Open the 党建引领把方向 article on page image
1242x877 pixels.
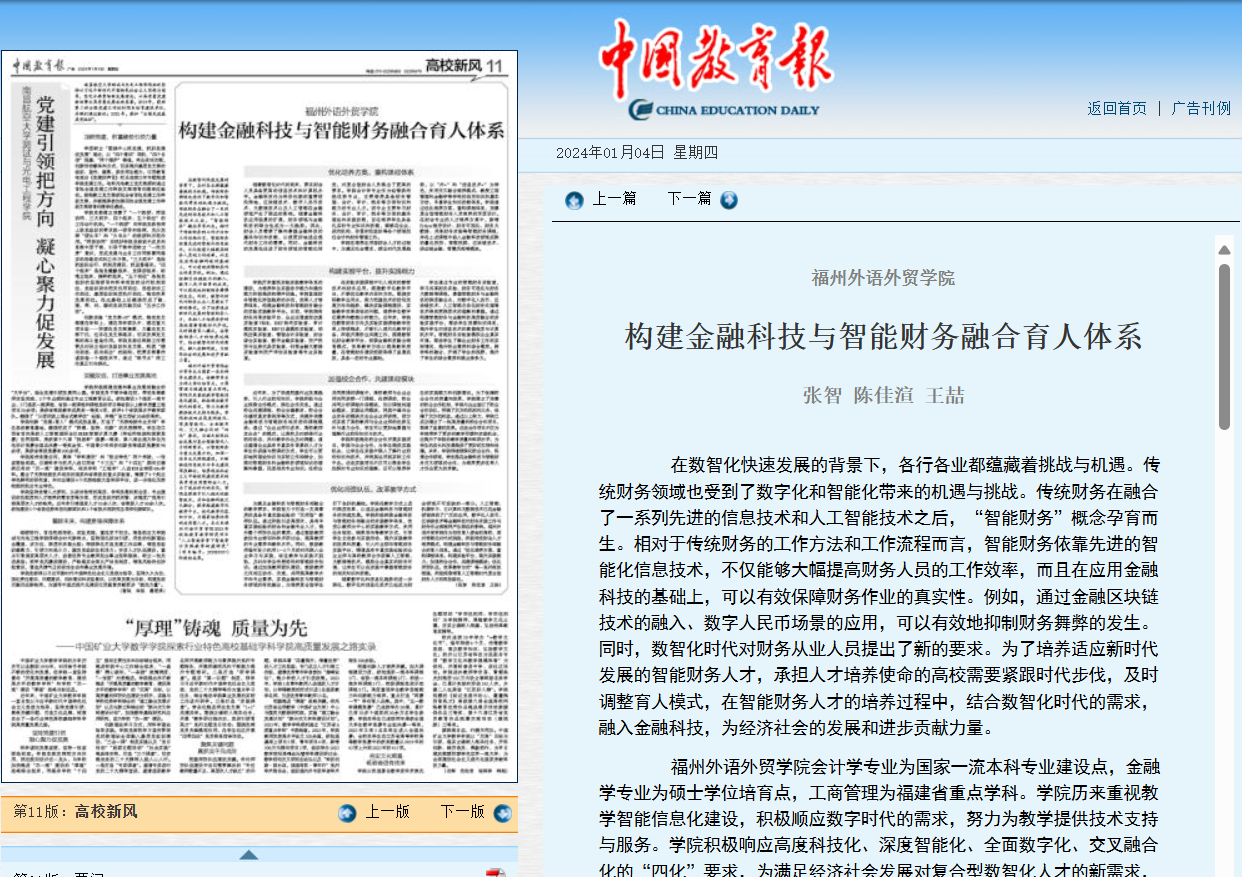tap(45, 230)
